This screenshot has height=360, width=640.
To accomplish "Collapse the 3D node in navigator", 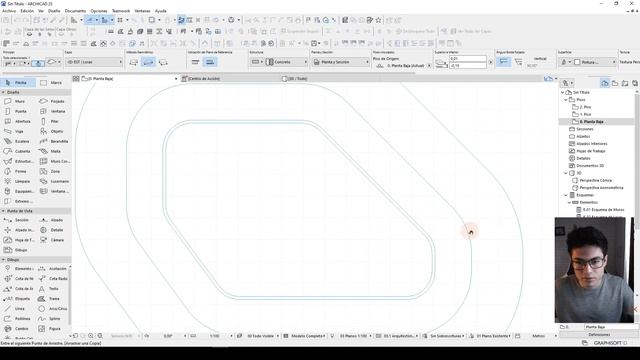I will coord(566,173).
